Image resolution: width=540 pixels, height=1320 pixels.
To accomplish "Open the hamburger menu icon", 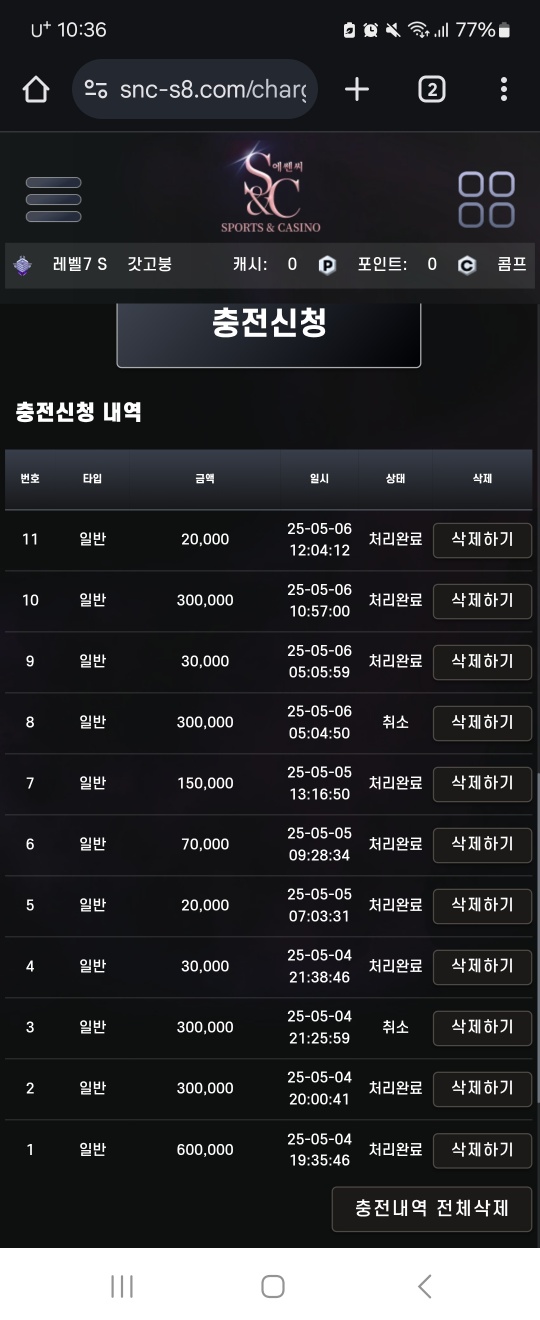I will click(53, 200).
